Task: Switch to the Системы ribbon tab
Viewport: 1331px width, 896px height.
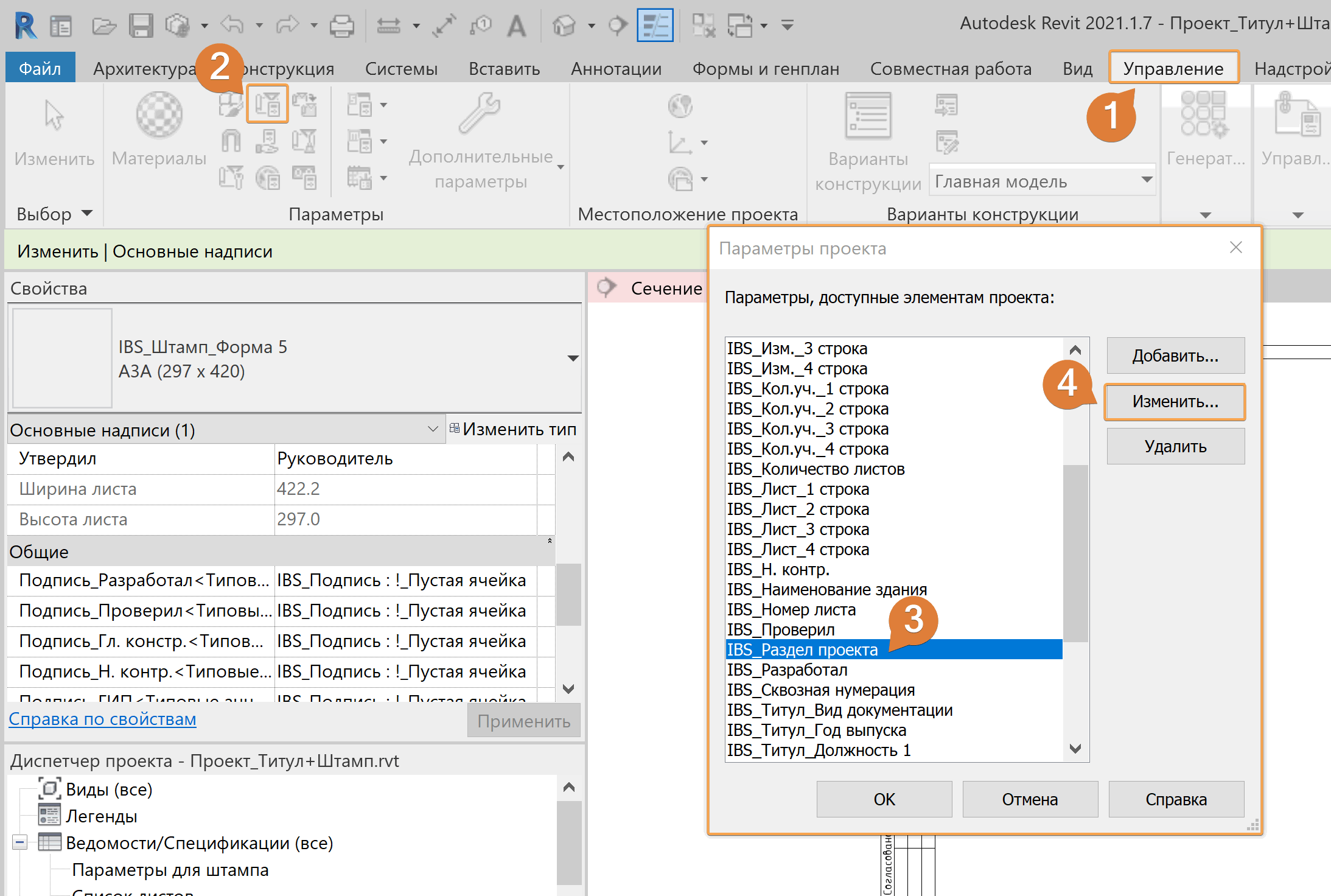Action: pos(401,69)
